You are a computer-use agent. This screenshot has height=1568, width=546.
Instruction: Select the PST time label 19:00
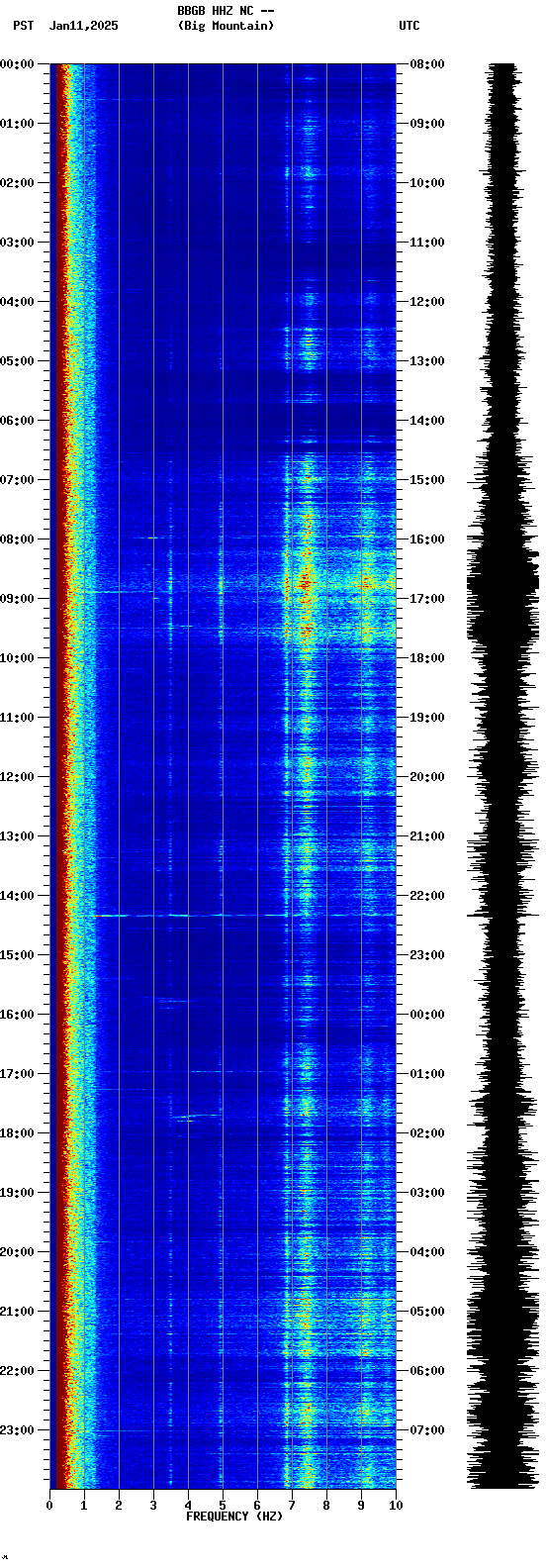pyautogui.click(x=17, y=1193)
